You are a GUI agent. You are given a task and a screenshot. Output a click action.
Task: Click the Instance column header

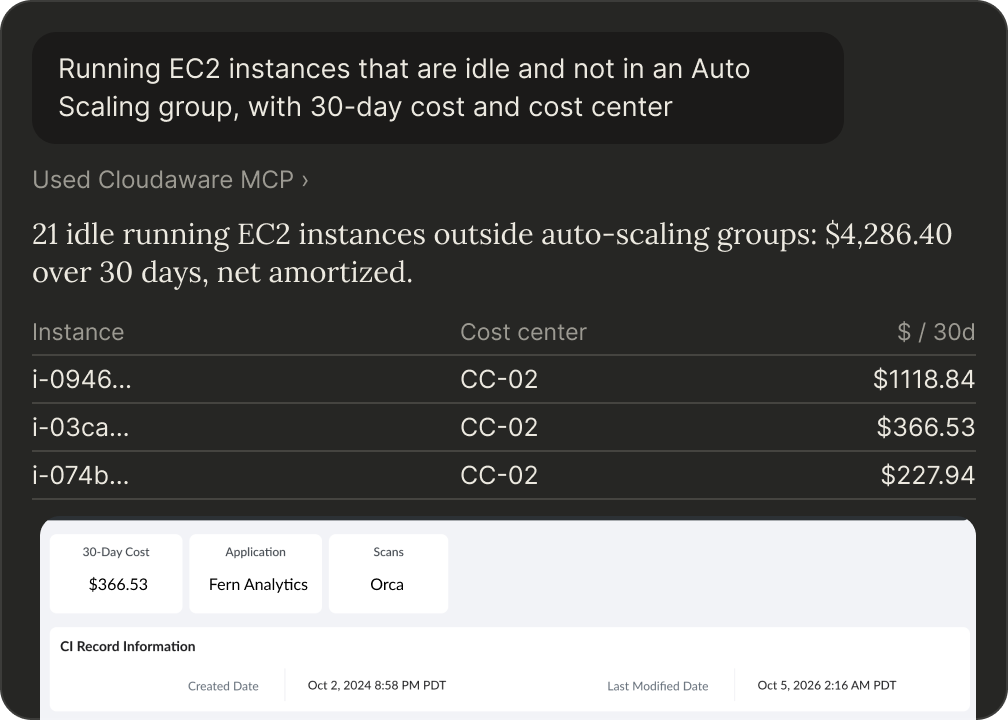[78, 332]
